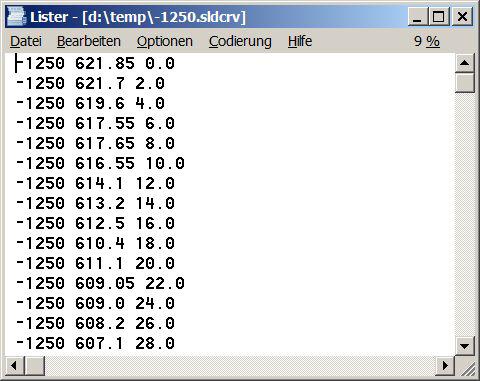Minimize the Lister window

[418, 16]
